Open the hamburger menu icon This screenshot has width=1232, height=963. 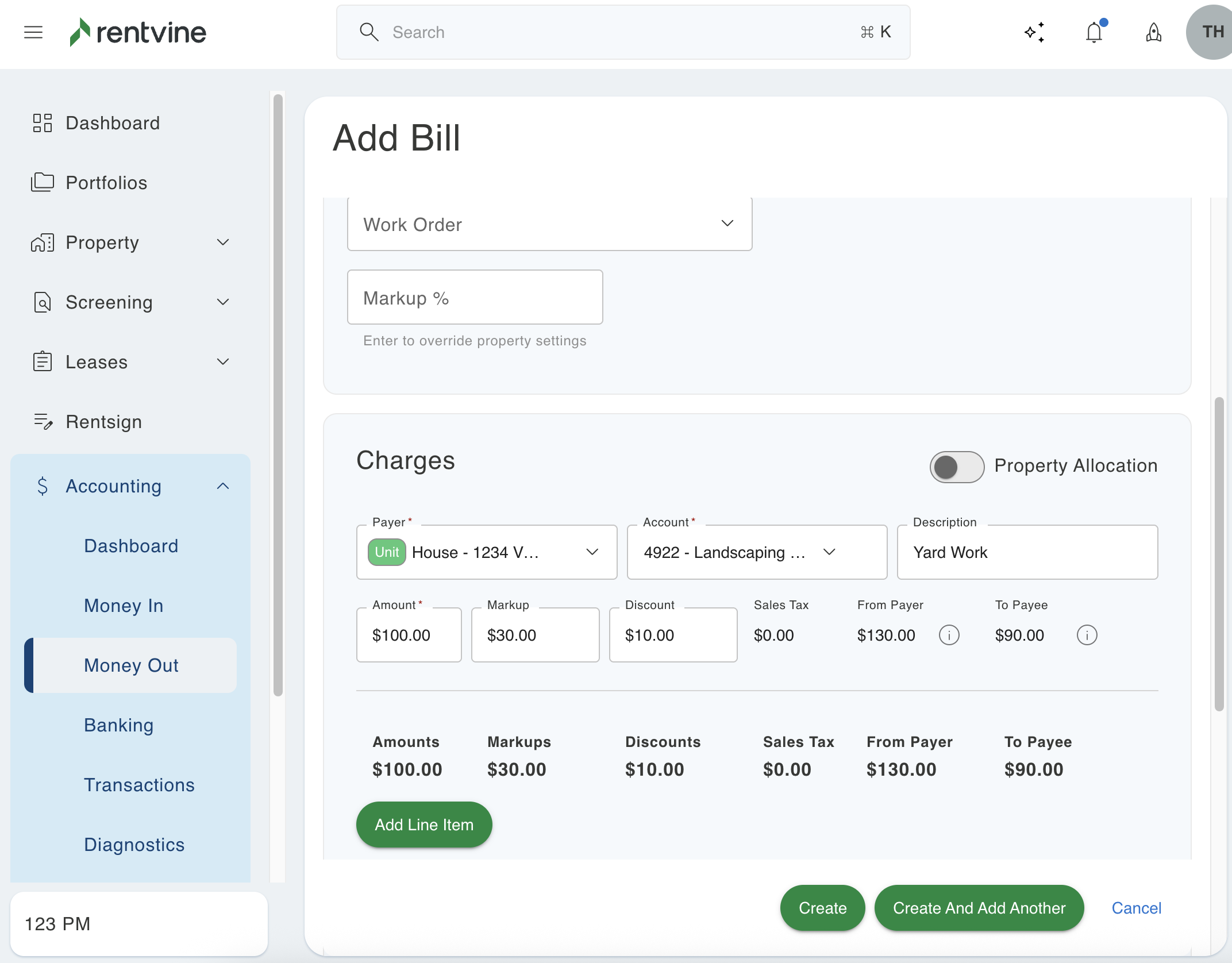(33, 32)
